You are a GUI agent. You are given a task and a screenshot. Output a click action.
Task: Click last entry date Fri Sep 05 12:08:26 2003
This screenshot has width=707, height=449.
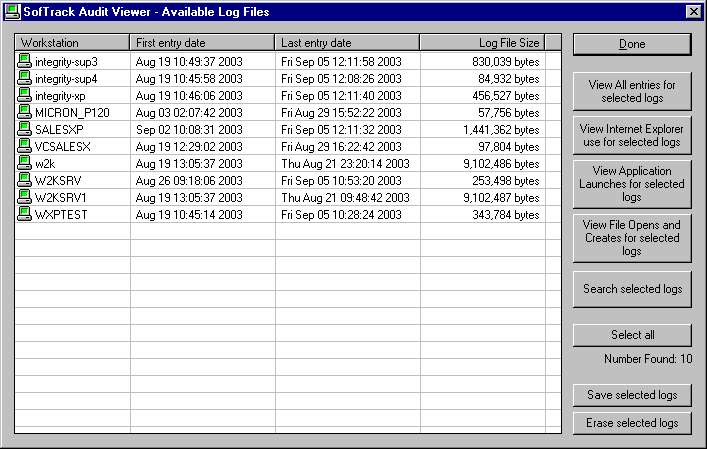coord(341,79)
